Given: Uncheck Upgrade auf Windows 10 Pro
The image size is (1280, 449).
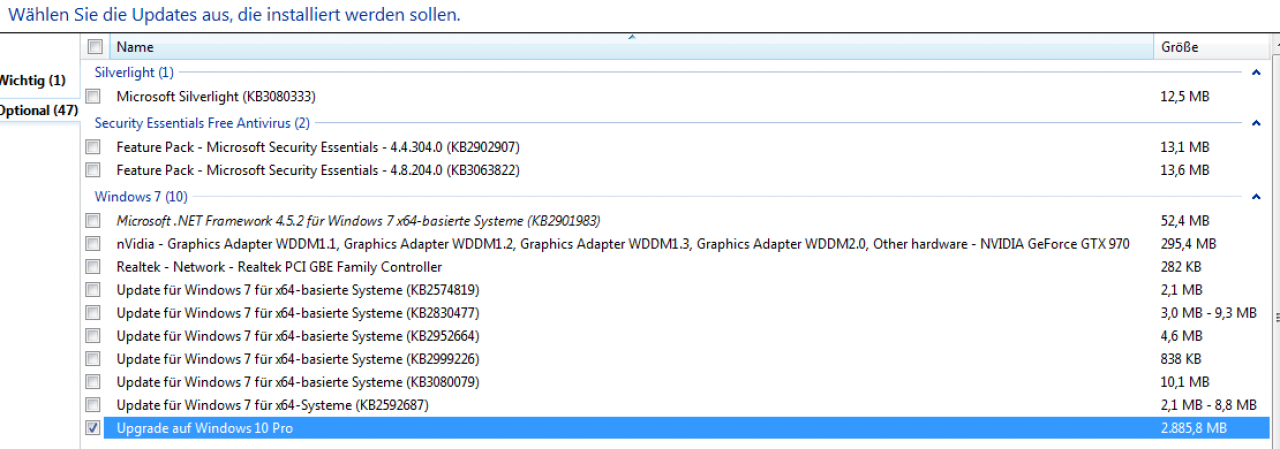Looking at the screenshot, I should click(x=93, y=428).
